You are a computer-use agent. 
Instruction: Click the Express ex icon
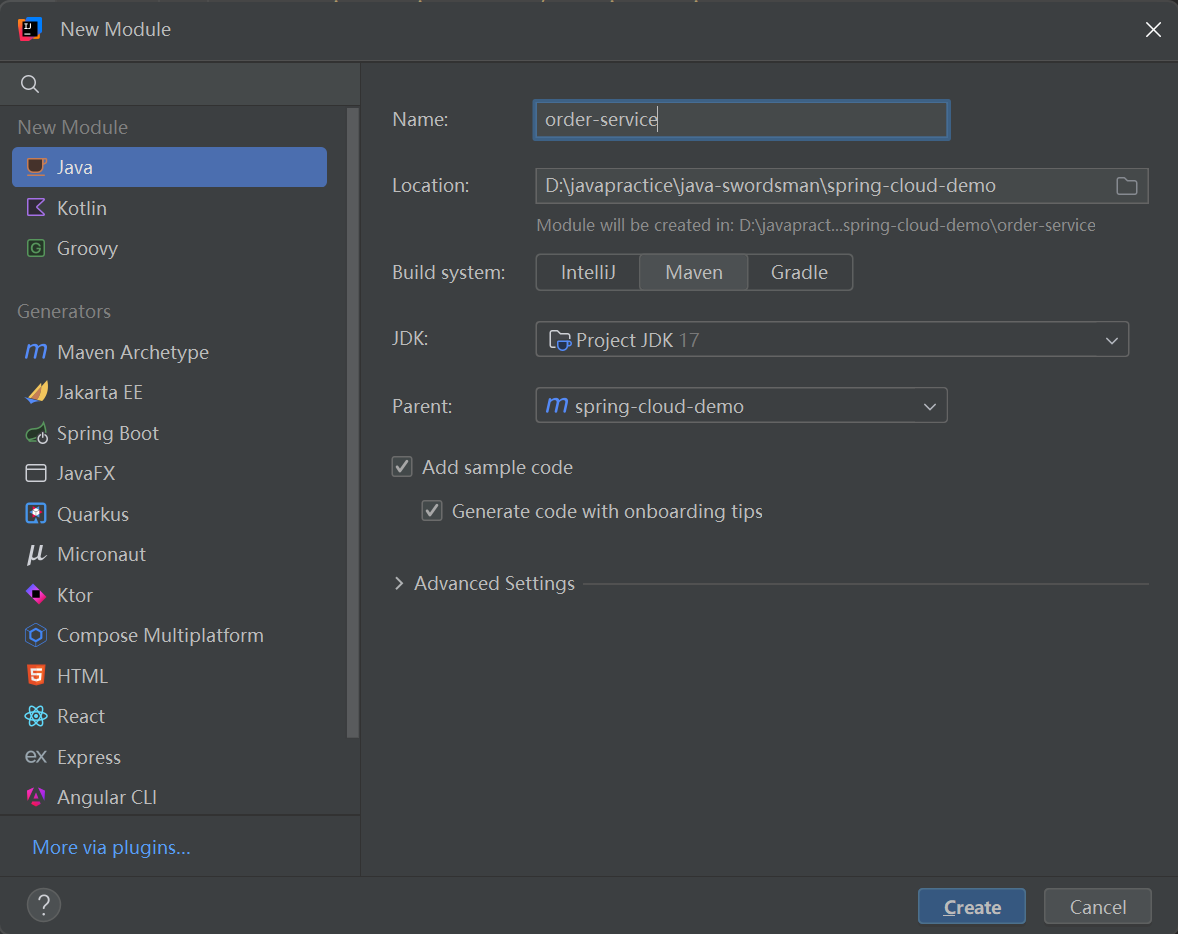[x=36, y=757]
